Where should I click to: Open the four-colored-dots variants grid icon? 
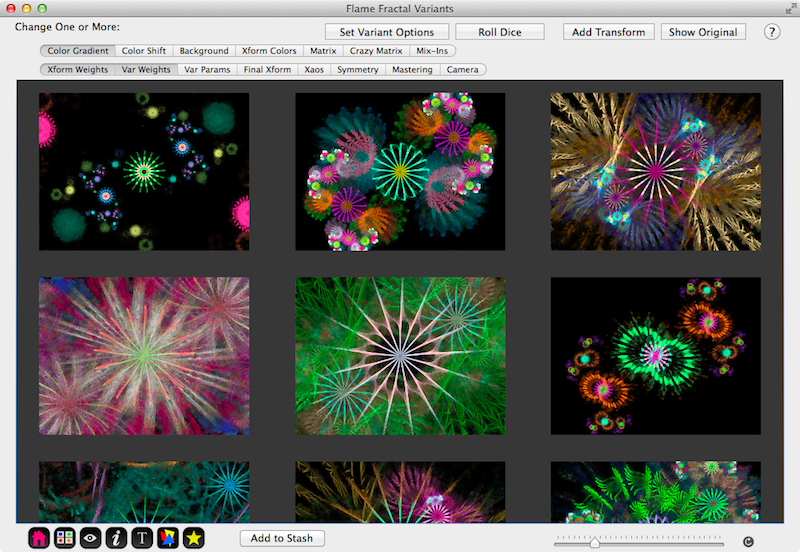coord(64,538)
